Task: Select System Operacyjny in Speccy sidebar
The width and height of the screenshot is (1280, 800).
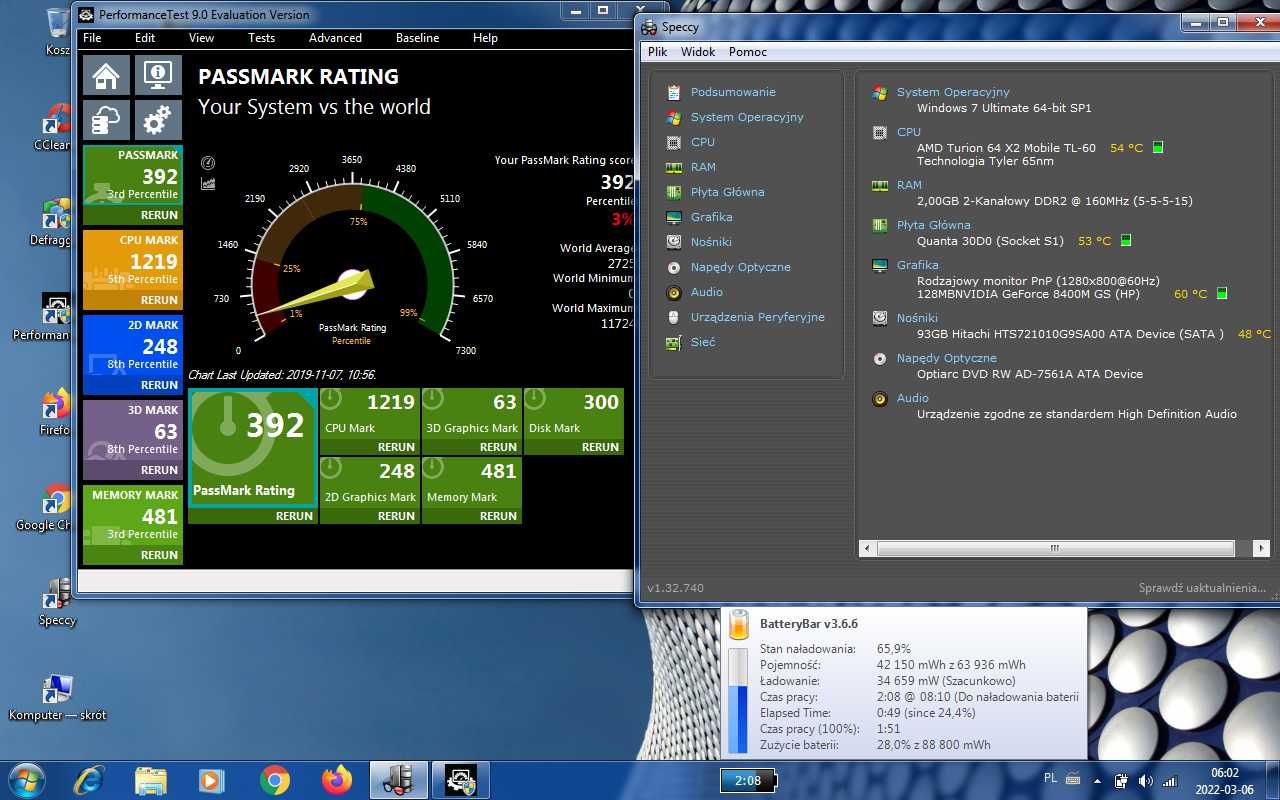Action: point(747,117)
